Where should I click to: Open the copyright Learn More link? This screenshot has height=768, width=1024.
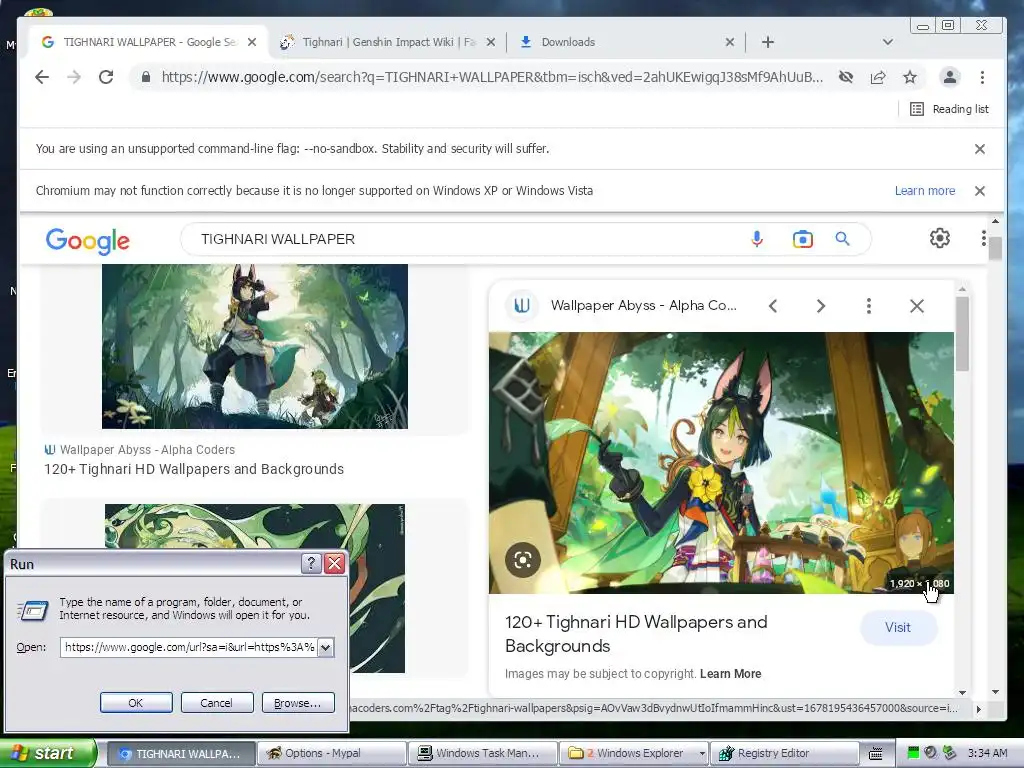pos(730,673)
